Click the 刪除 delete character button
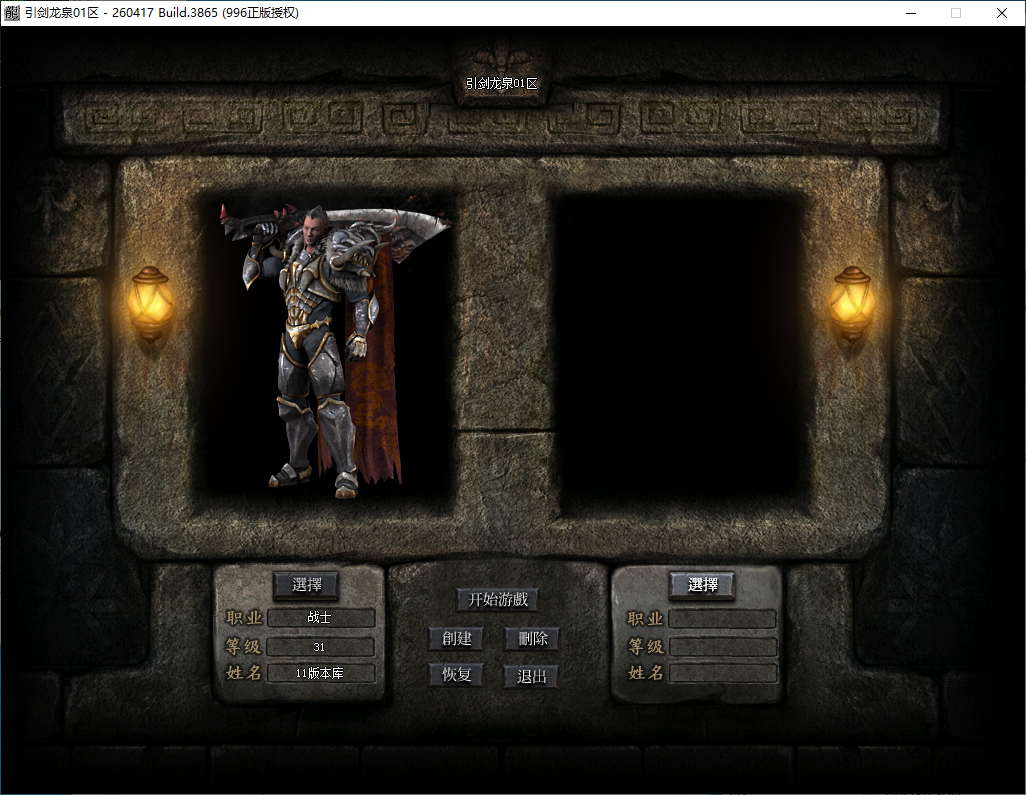The width and height of the screenshot is (1026, 795). click(531, 639)
